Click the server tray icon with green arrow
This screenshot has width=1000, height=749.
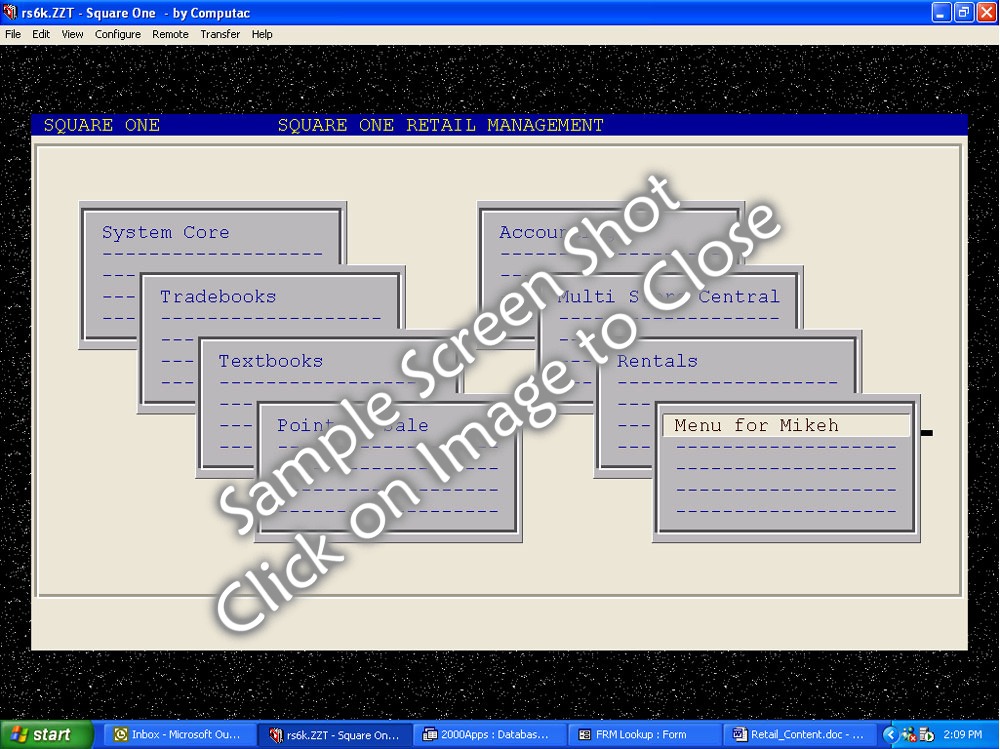click(927, 735)
